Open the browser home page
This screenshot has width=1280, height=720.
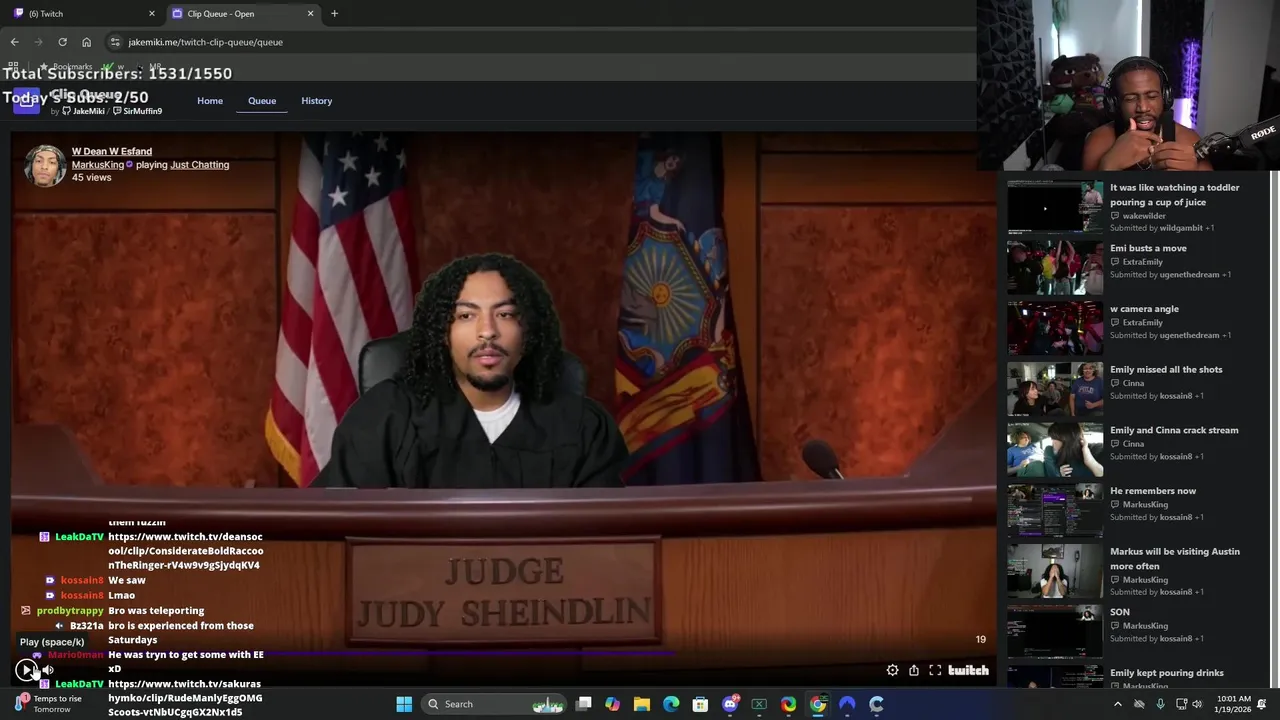click(x=86, y=42)
